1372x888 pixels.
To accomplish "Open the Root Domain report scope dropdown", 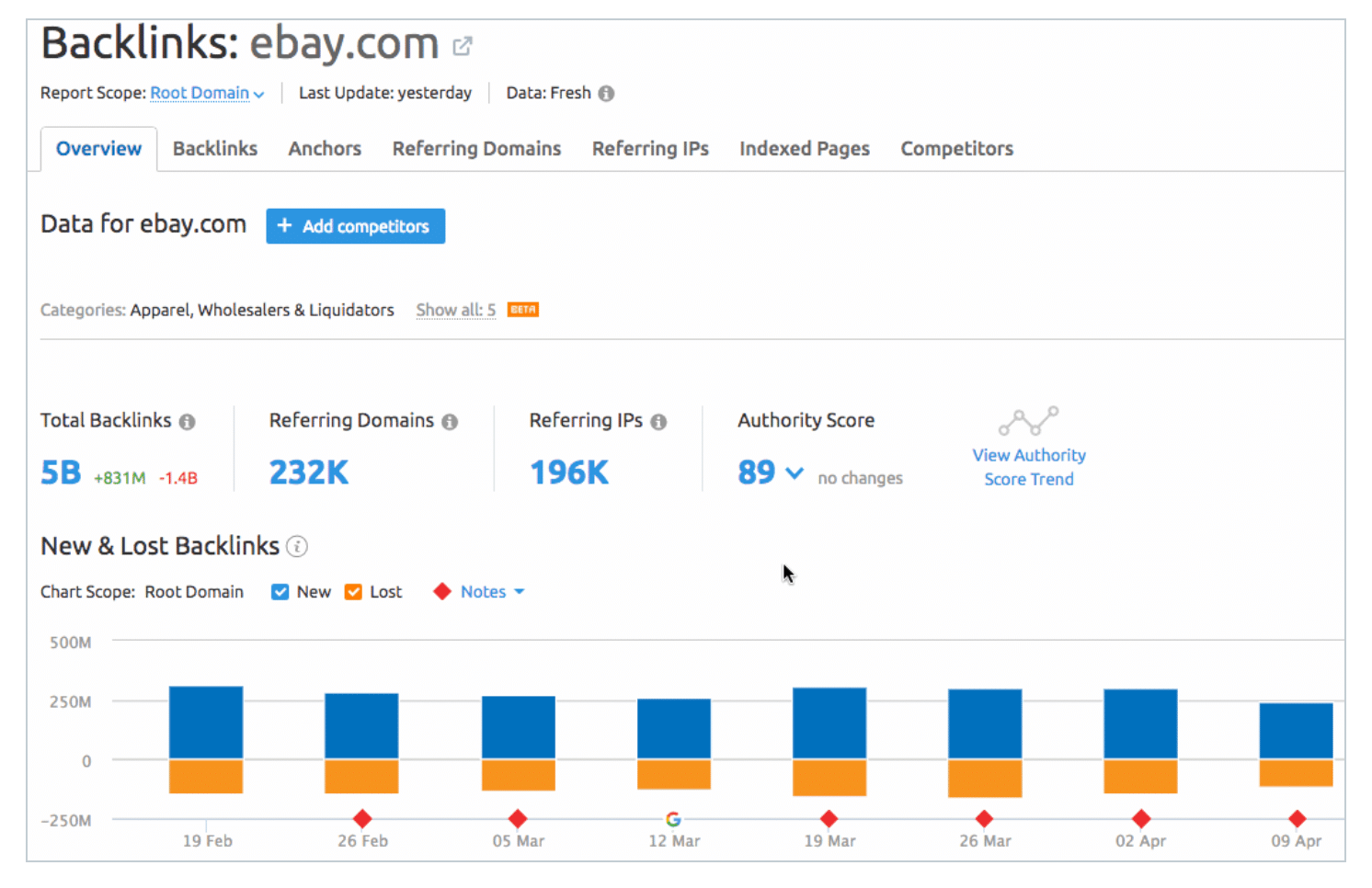I will click(207, 93).
